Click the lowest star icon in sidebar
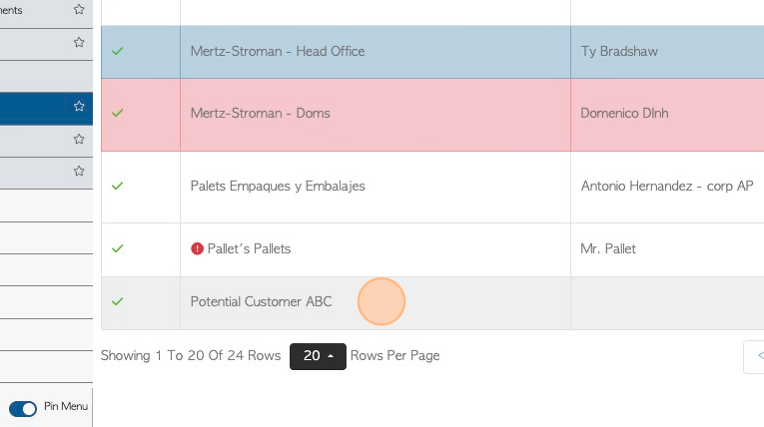This screenshot has height=427, width=764. 79,171
